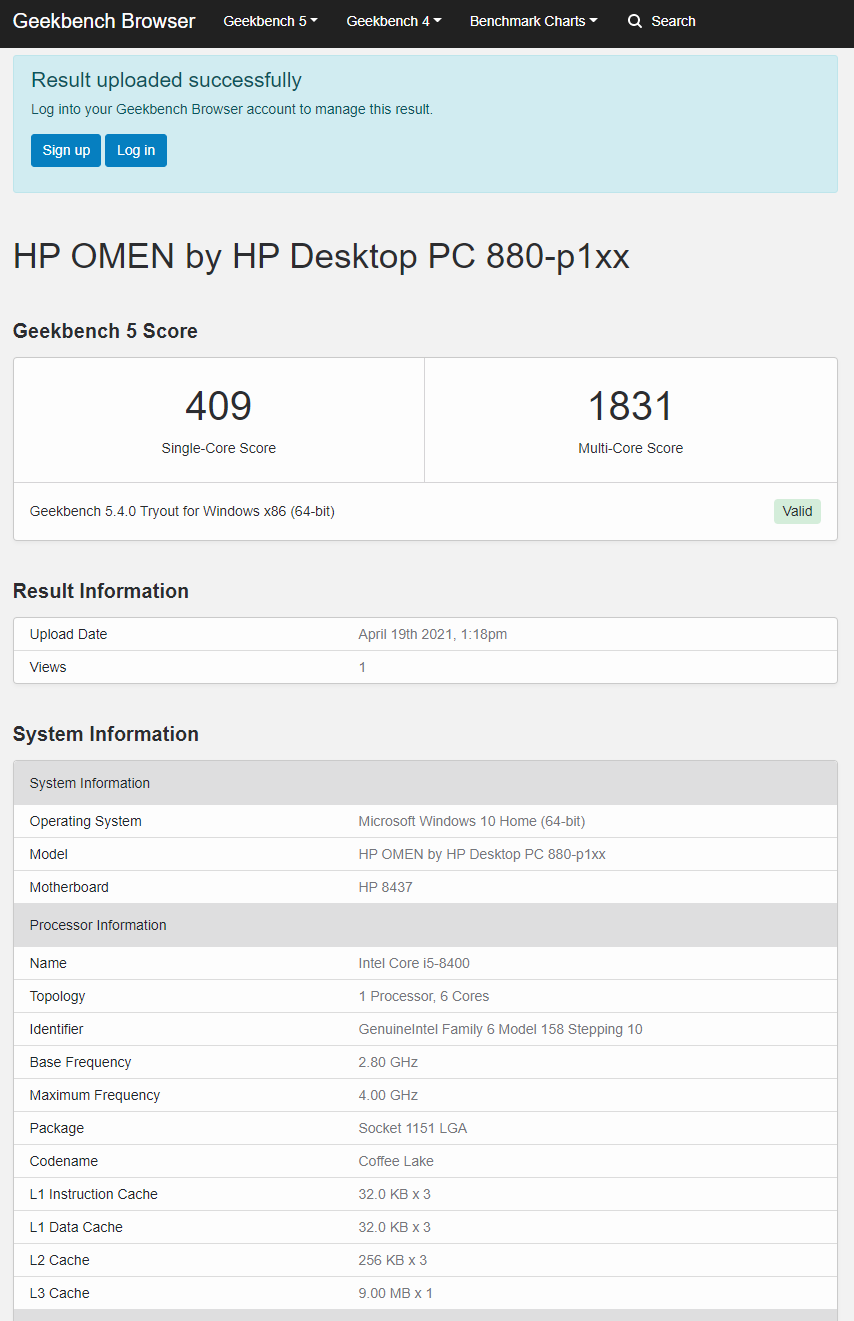Click the Operating System row label

(x=86, y=821)
